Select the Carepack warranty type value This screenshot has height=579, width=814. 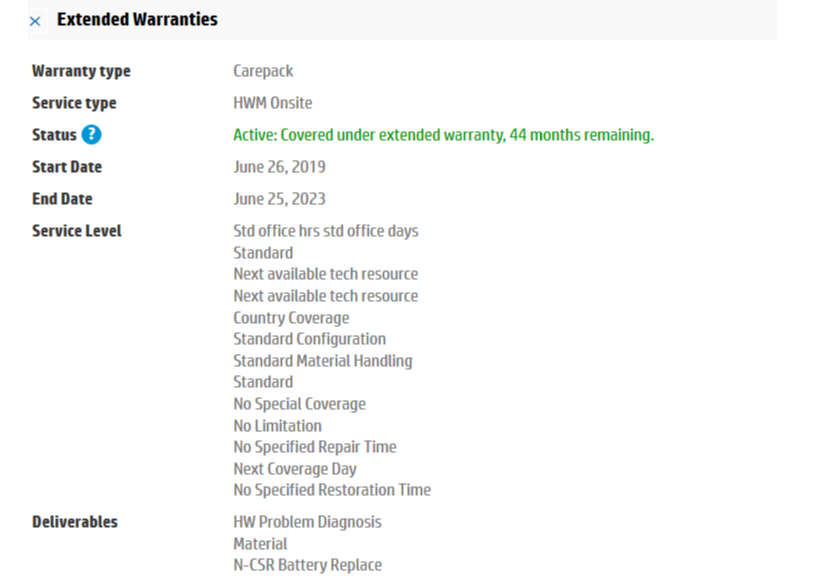(263, 71)
